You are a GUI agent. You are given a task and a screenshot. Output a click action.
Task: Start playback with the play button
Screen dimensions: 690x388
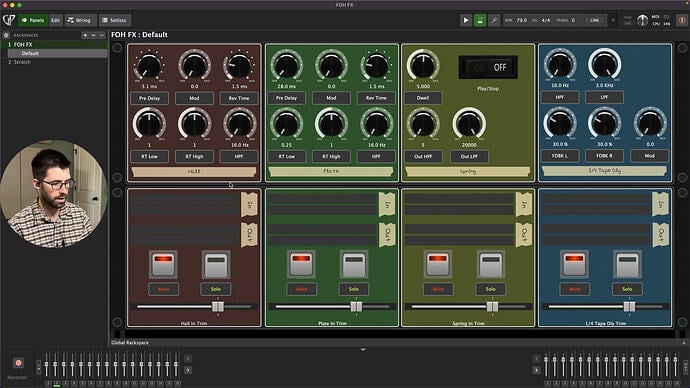pos(466,20)
